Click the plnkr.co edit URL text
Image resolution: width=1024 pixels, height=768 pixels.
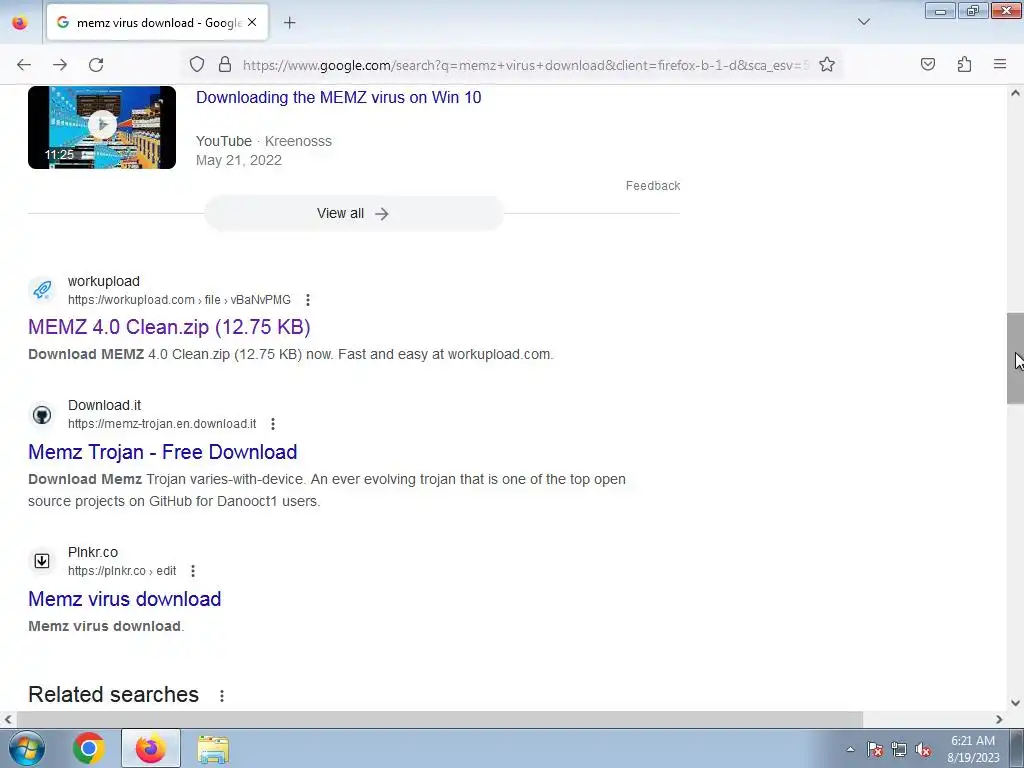tap(121, 571)
